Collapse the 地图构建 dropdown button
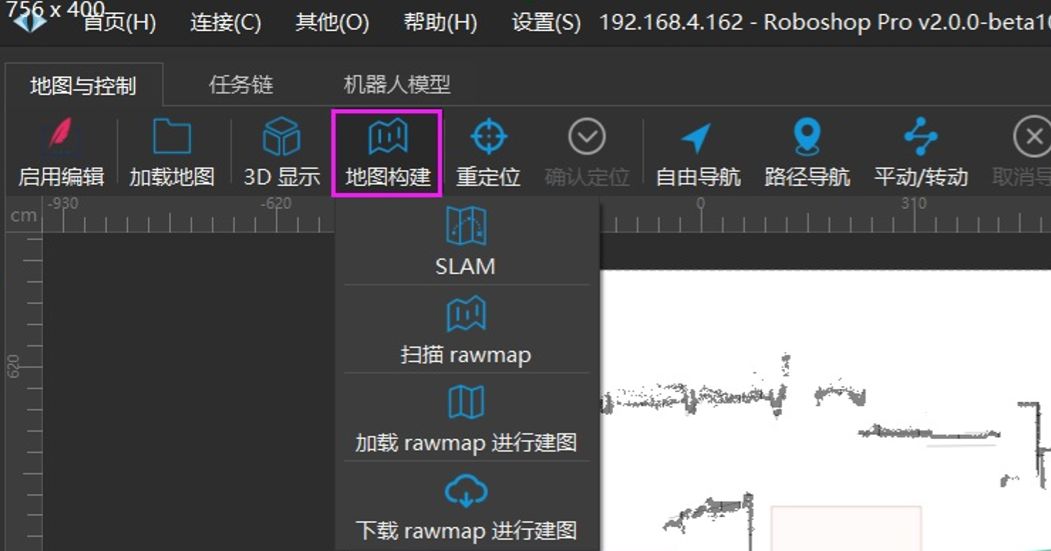The height and width of the screenshot is (551, 1051). (x=387, y=154)
